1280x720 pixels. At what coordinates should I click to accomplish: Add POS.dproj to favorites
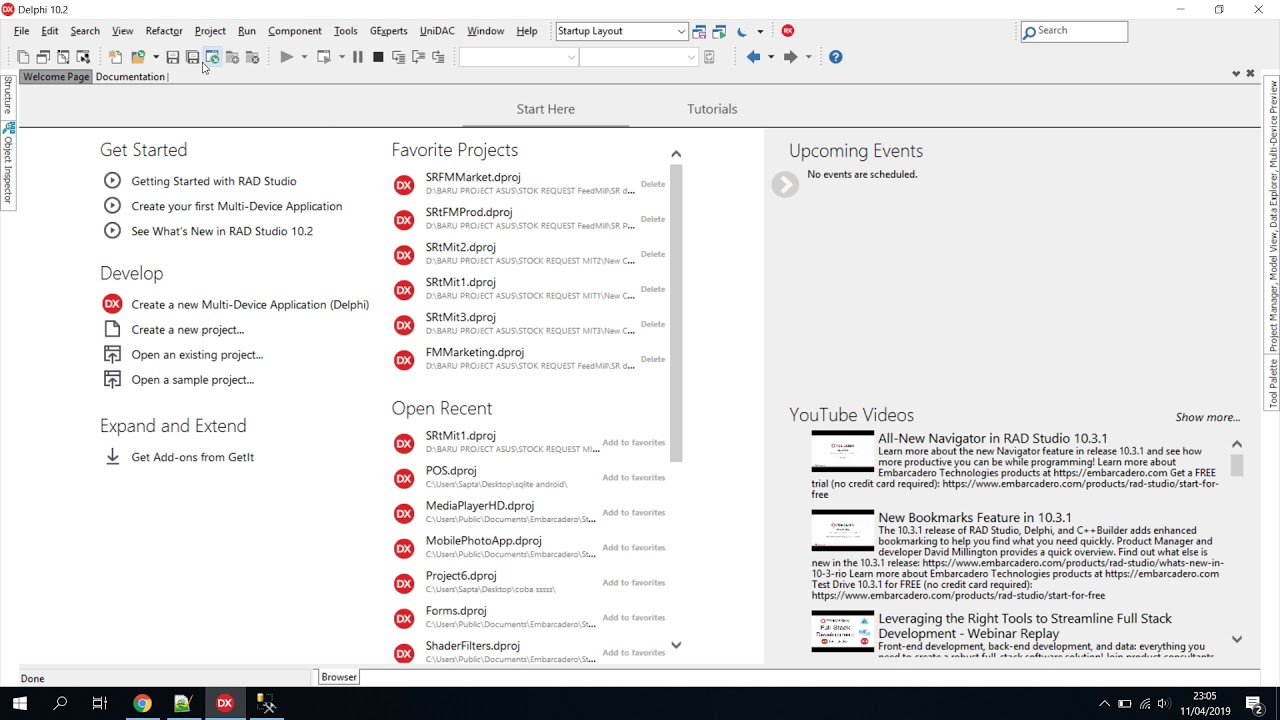tap(633, 477)
